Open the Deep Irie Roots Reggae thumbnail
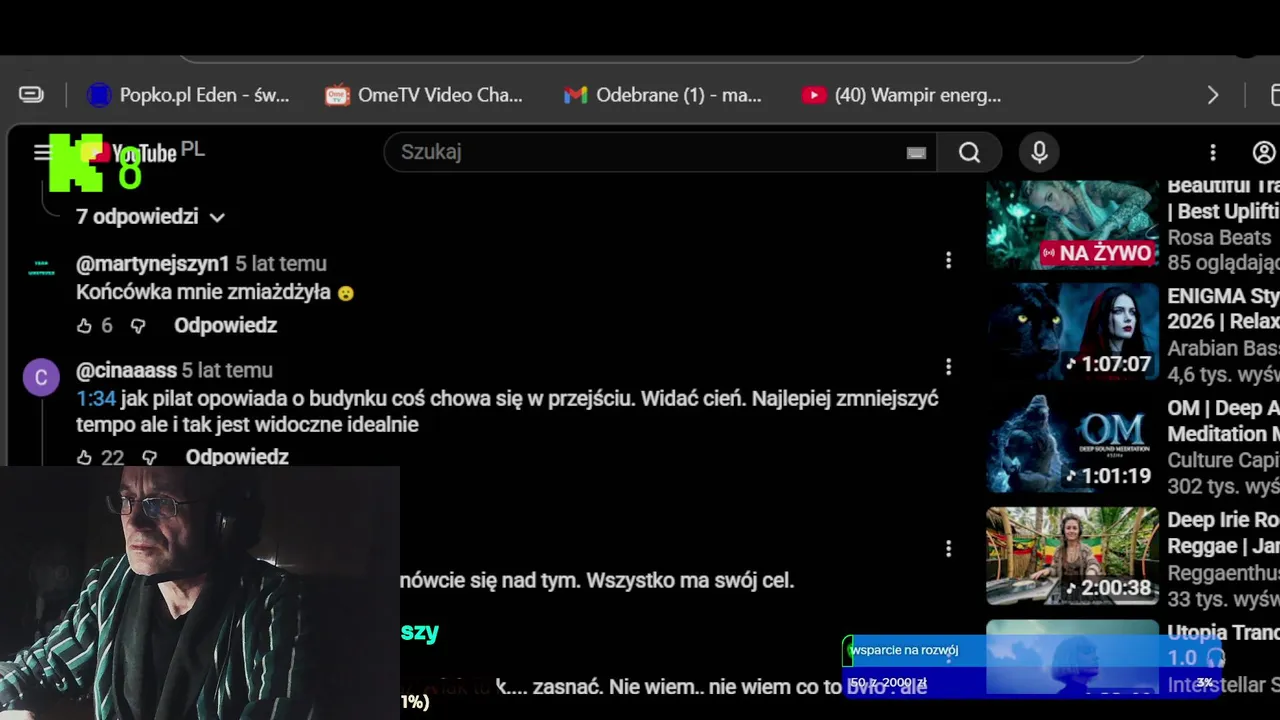This screenshot has width=1280, height=720. tap(1072, 556)
